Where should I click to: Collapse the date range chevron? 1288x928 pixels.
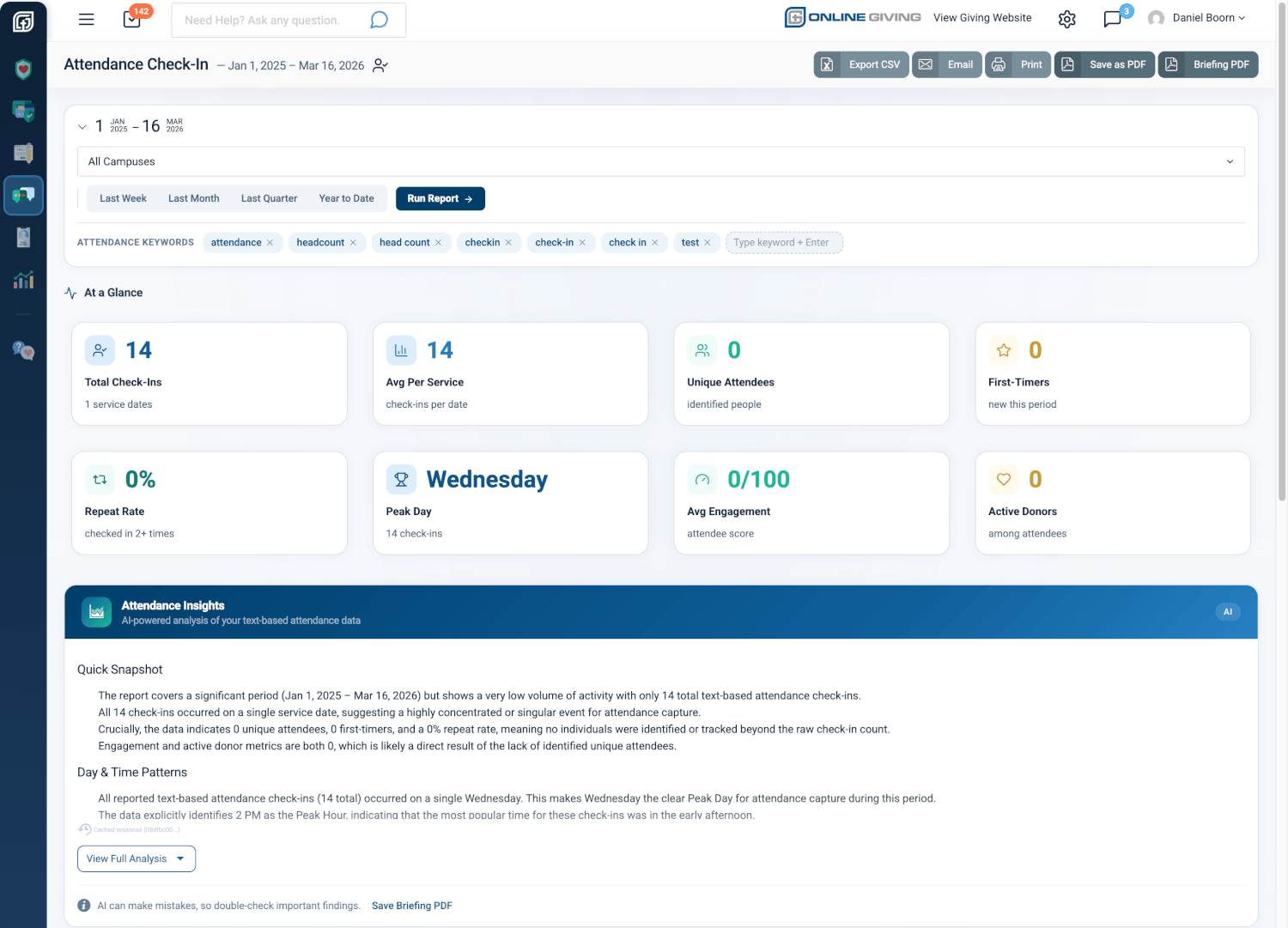click(x=82, y=127)
